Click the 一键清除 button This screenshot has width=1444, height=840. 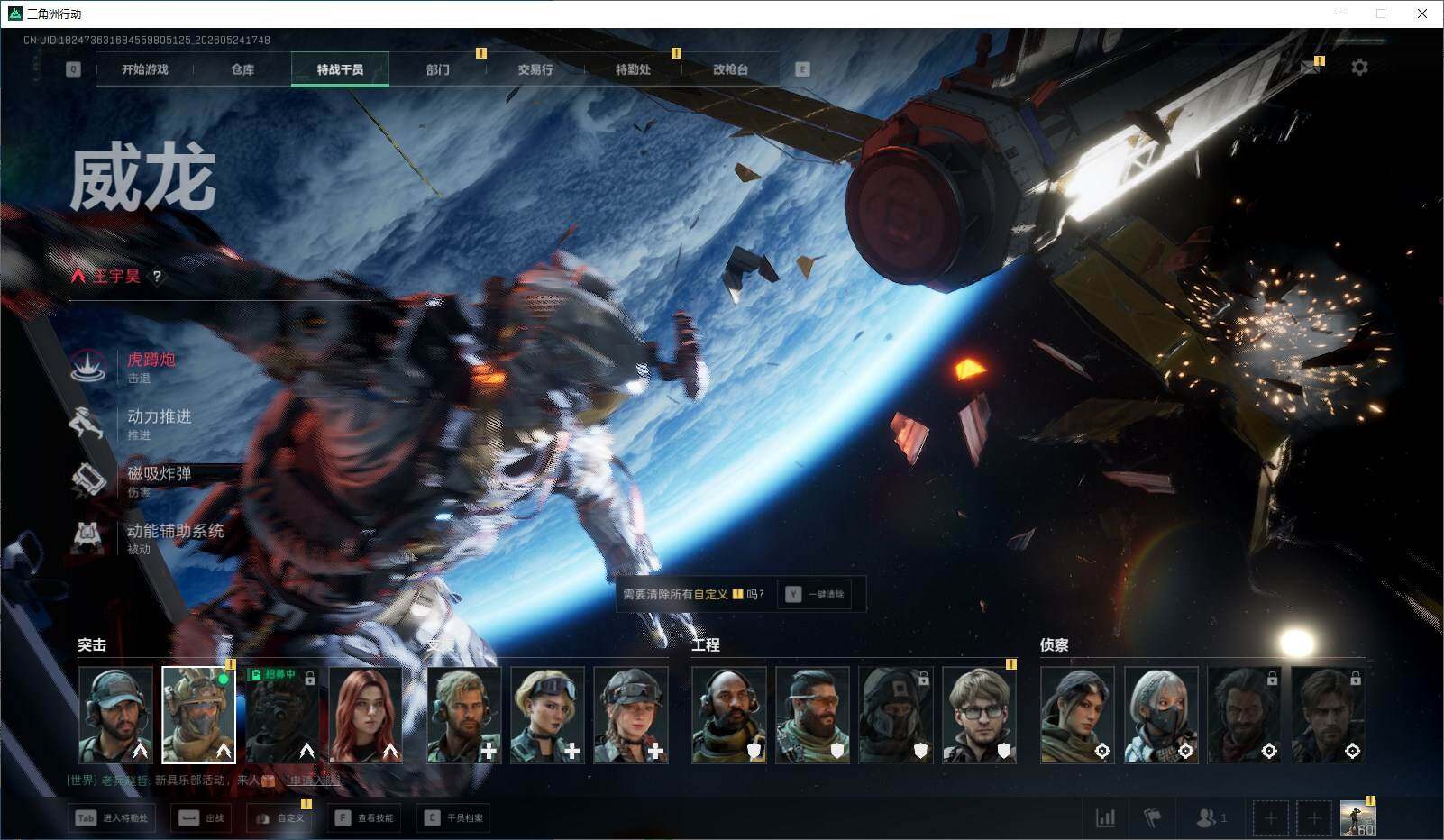[x=816, y=595]
